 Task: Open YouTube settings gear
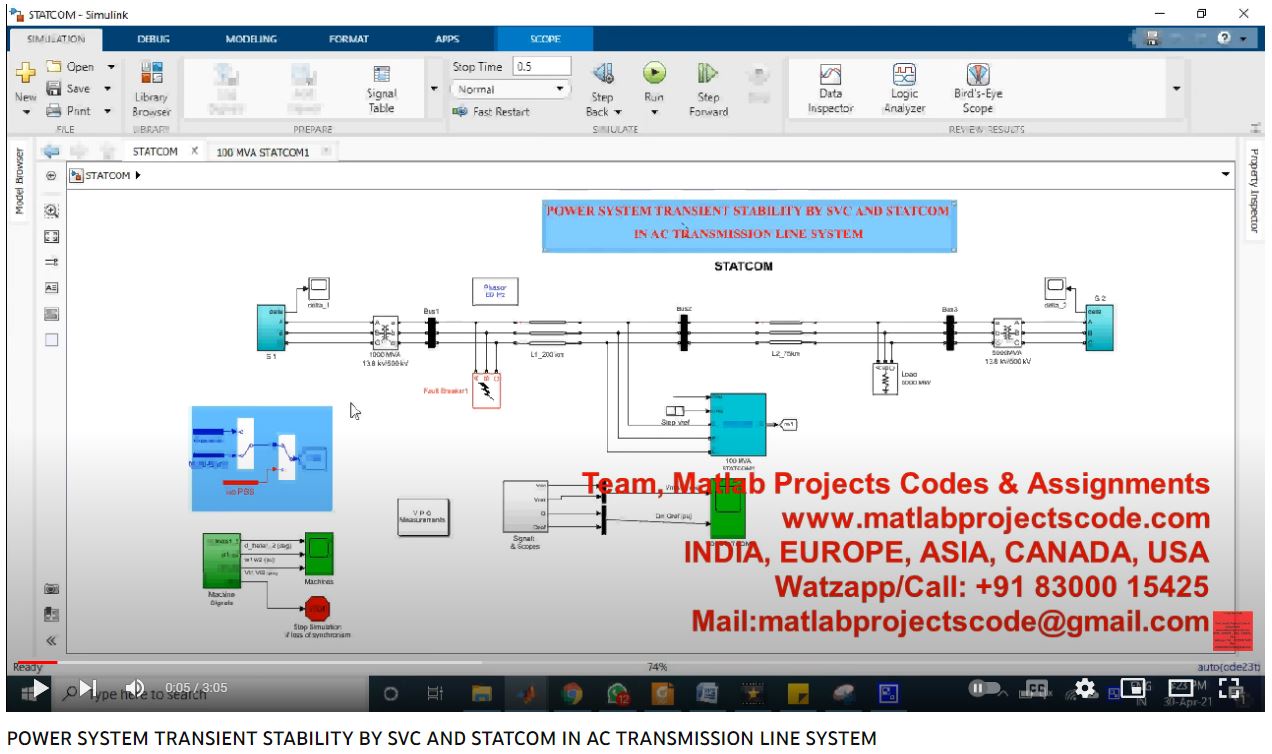click(1086, 688)
